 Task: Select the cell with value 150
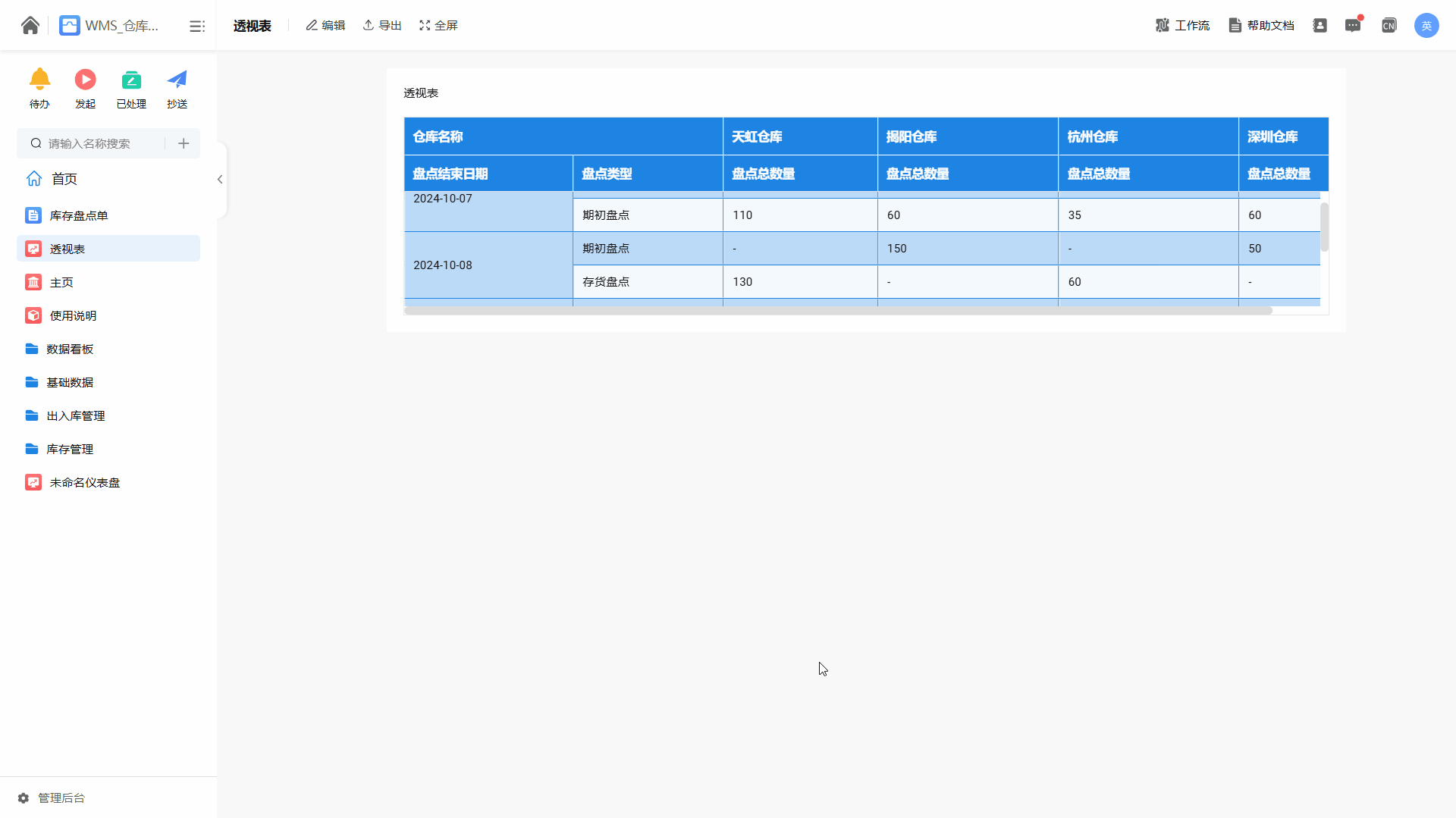tap(968, 249)
